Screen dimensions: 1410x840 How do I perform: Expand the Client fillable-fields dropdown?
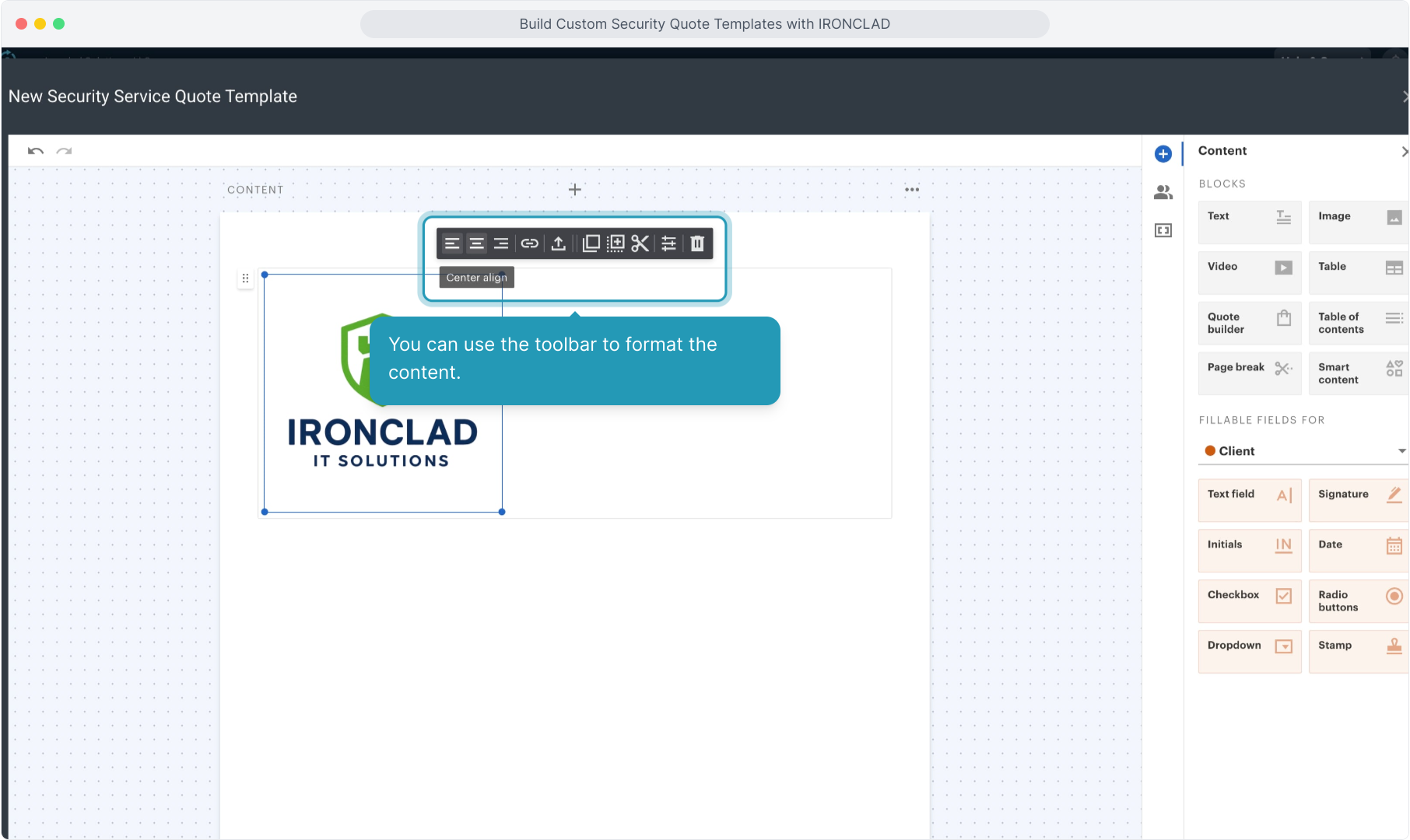[x=1303, y=451]
